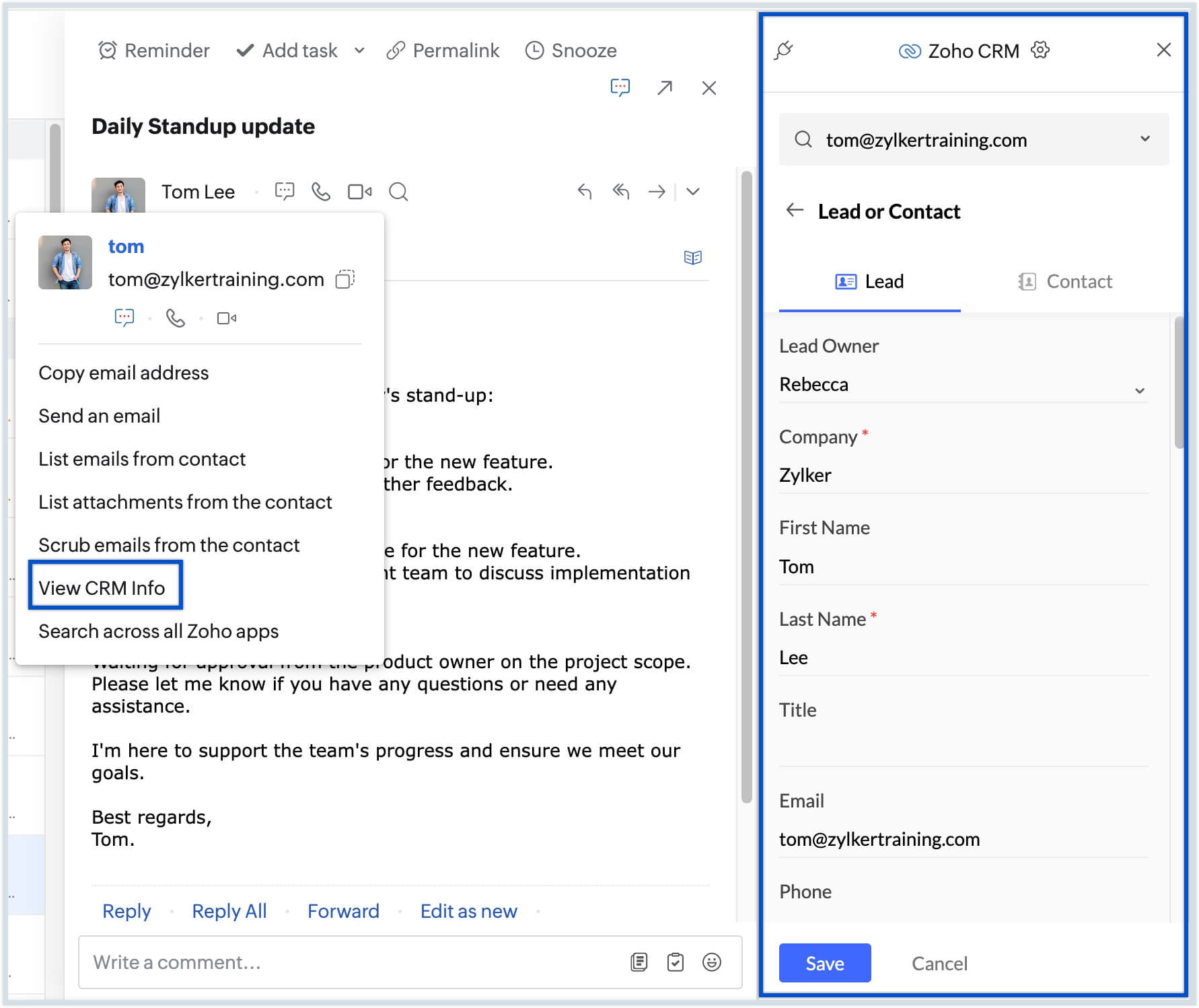Open emoji picker in comment box

click(x=712, y=962)
